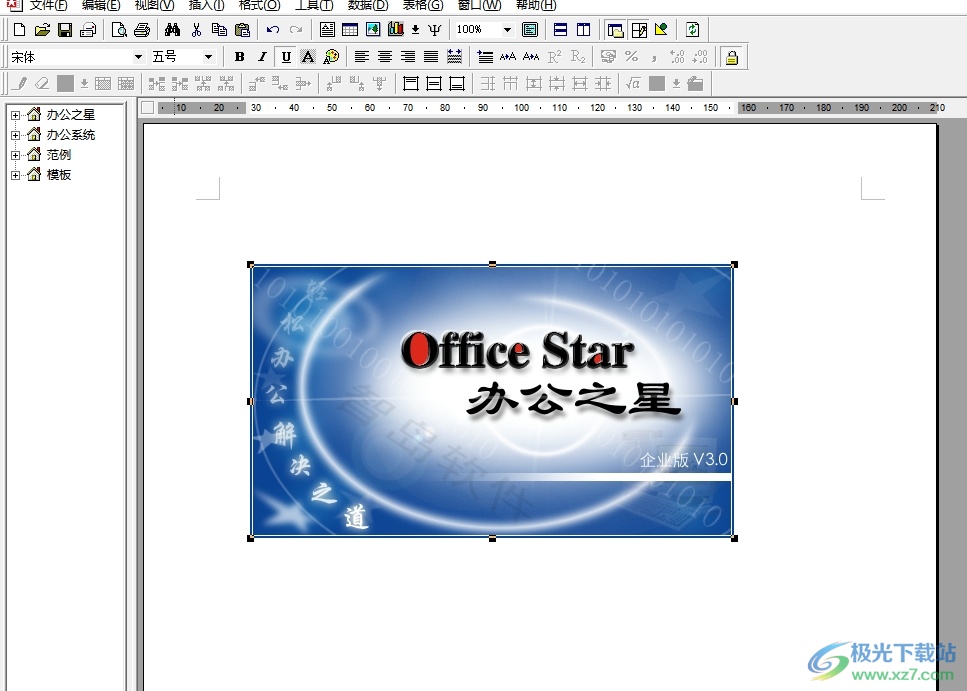Toggle Underline formatting
The height and width of the screenshot is (691, 967).
coord(286,57)
